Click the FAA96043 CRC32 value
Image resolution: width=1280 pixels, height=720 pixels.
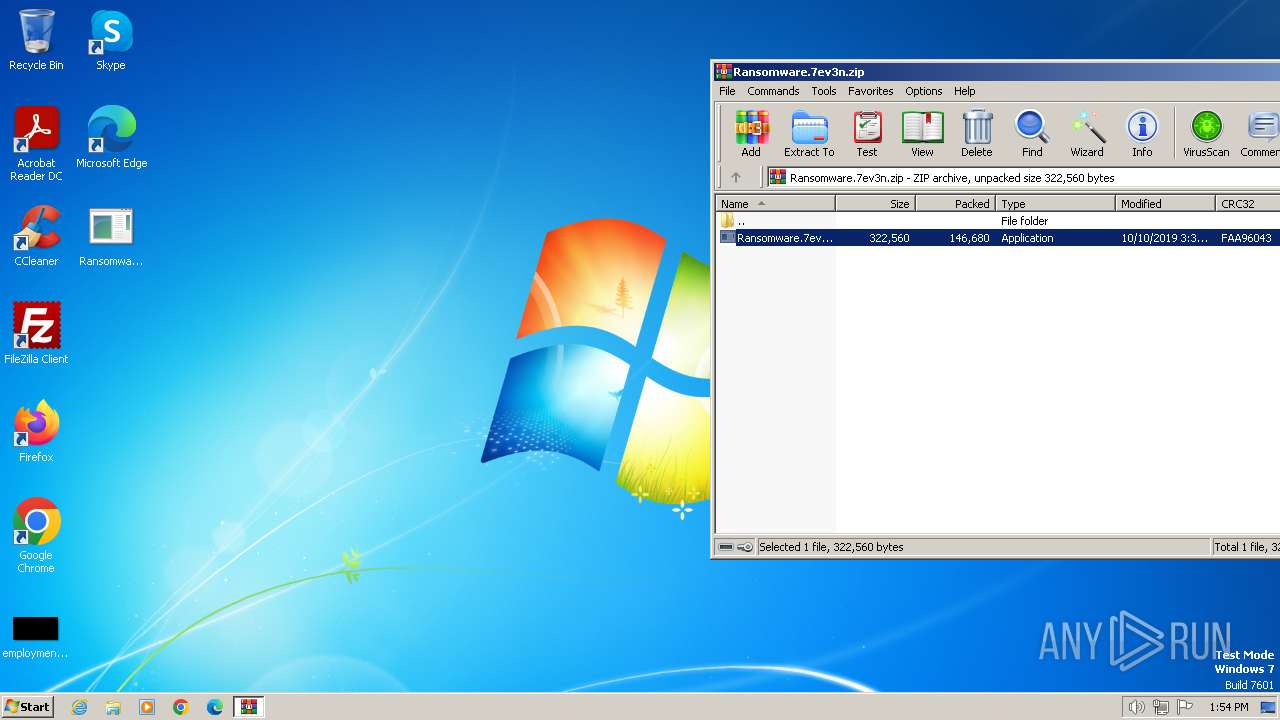coord(1246,238)
